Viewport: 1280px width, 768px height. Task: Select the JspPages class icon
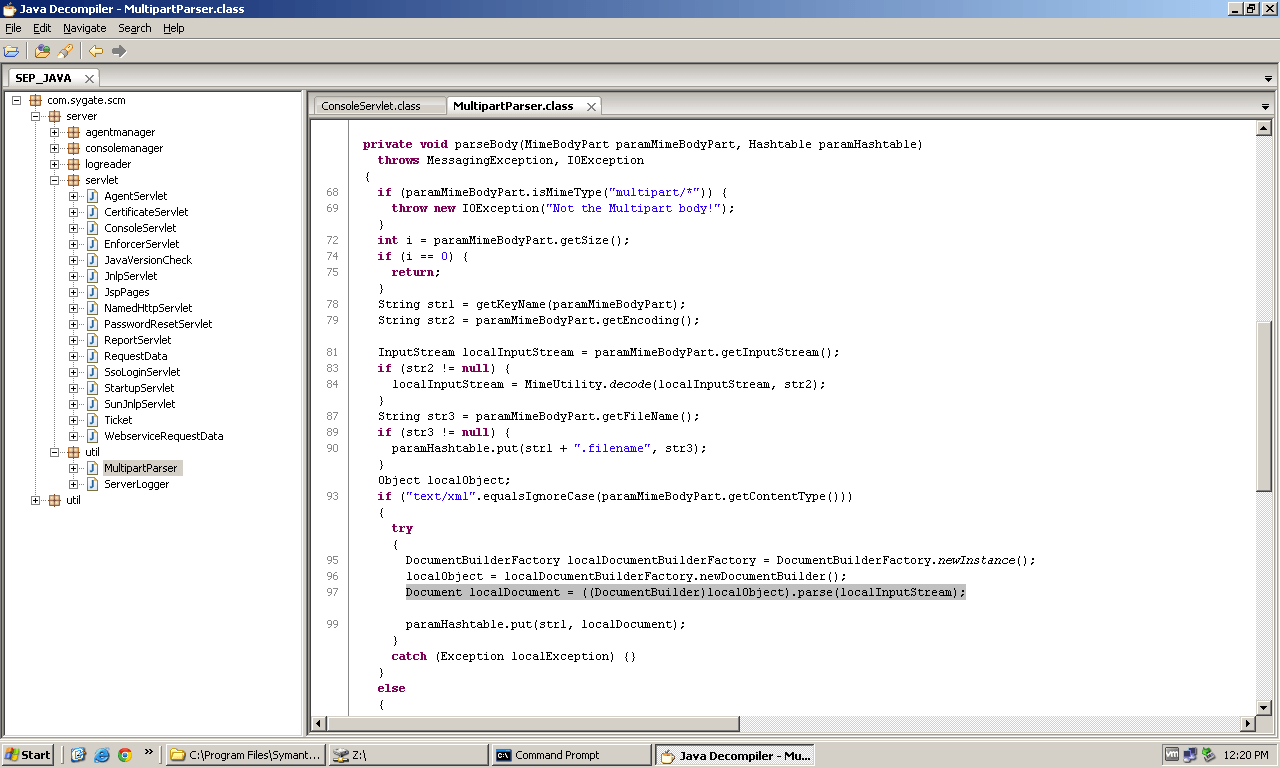[x=92, y=292]
